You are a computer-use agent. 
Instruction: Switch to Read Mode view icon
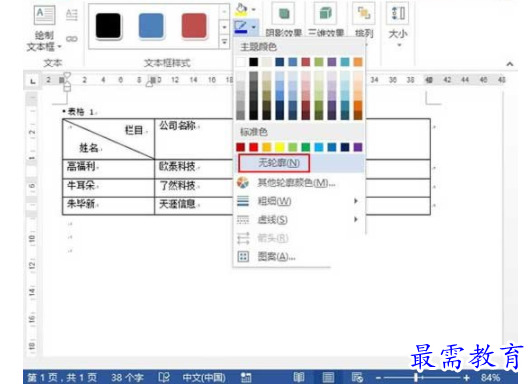pos(299,377)
